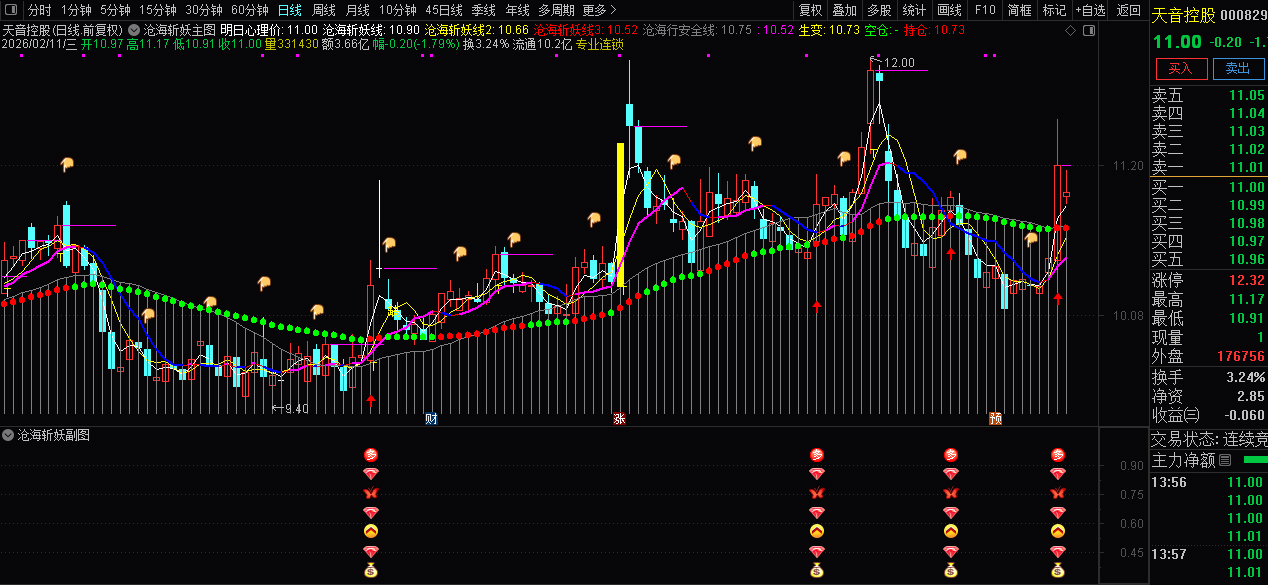Click orange up-arrow icon in leftmost signal column
Viewport: 1268px width, 585px height.
(371, 531)
